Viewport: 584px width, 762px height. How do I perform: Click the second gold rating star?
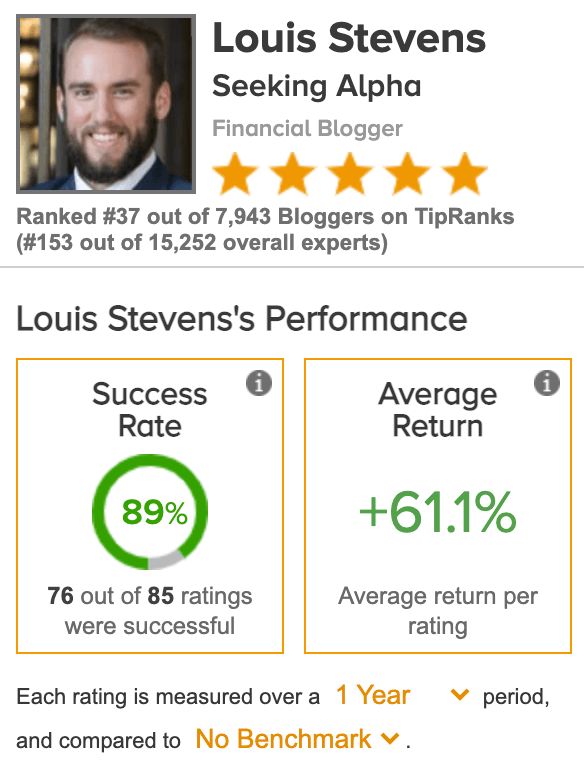coord(292,173)
